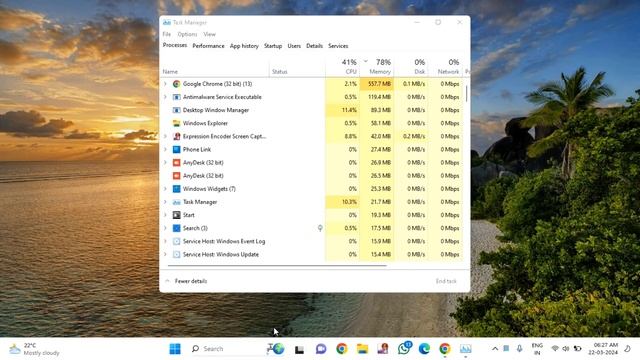Open the File menu

pos(167,34)
